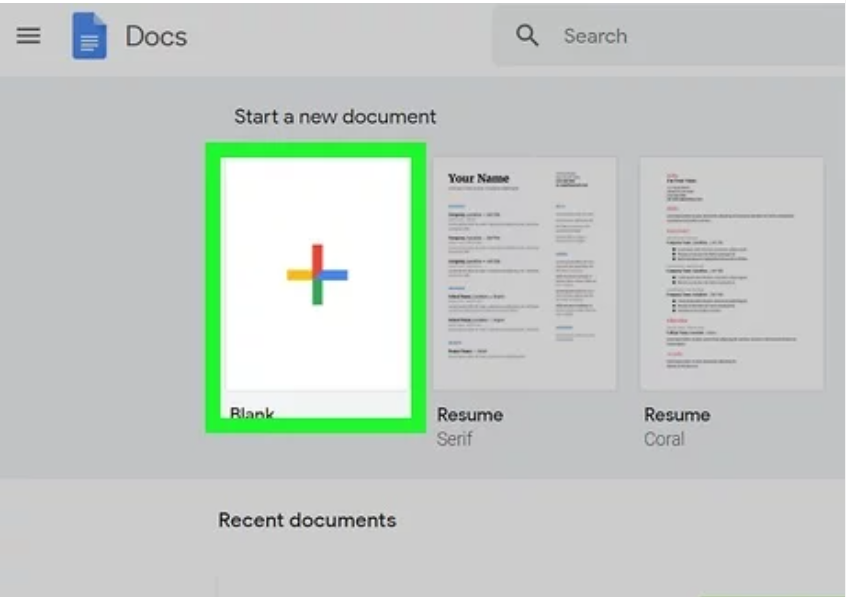Click the magnifying glass search icon

tap(527, 36)
